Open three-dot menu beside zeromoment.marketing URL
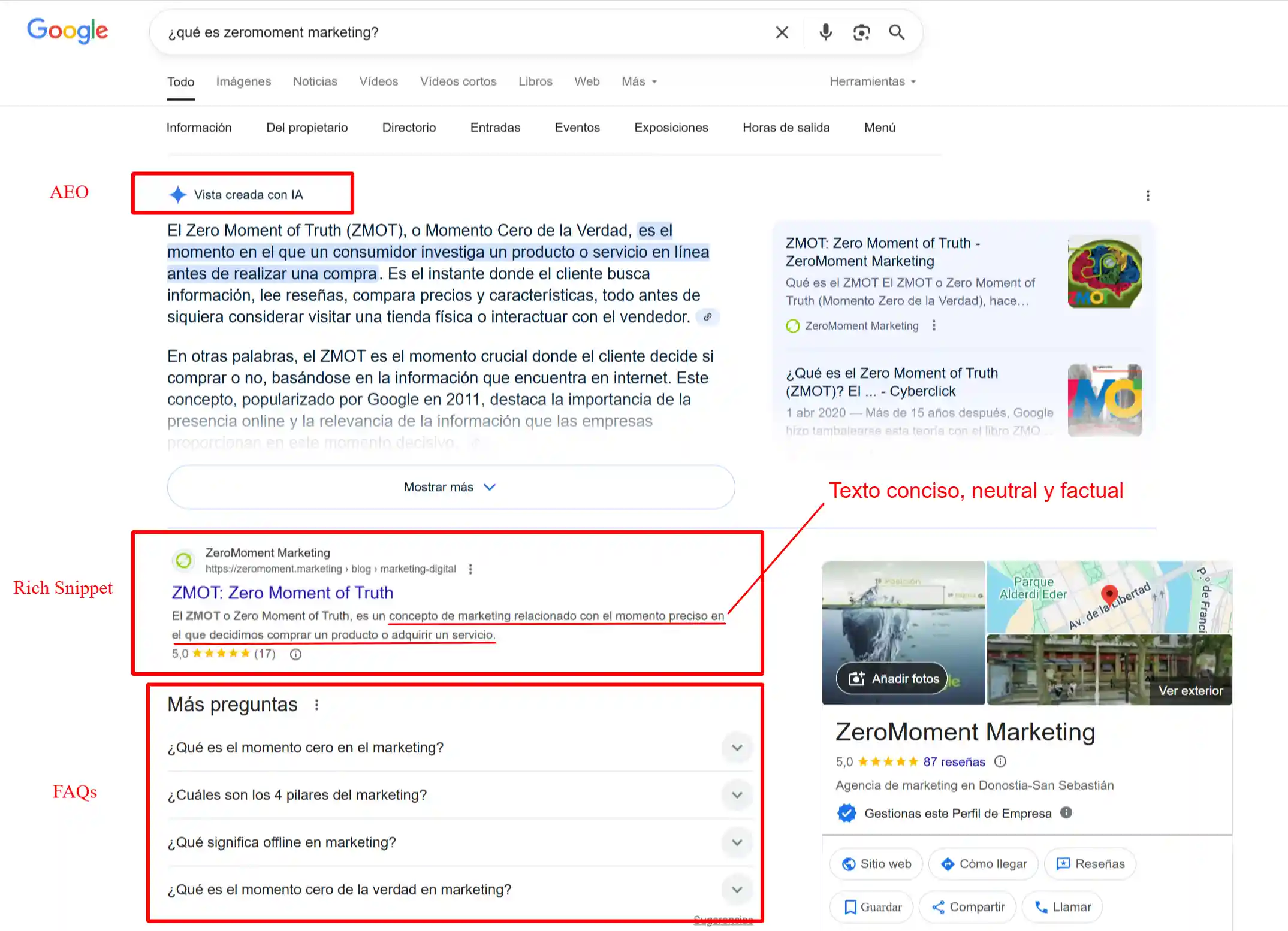The height and width of the screenshot is (931, 1288). [x=470, y=569]
